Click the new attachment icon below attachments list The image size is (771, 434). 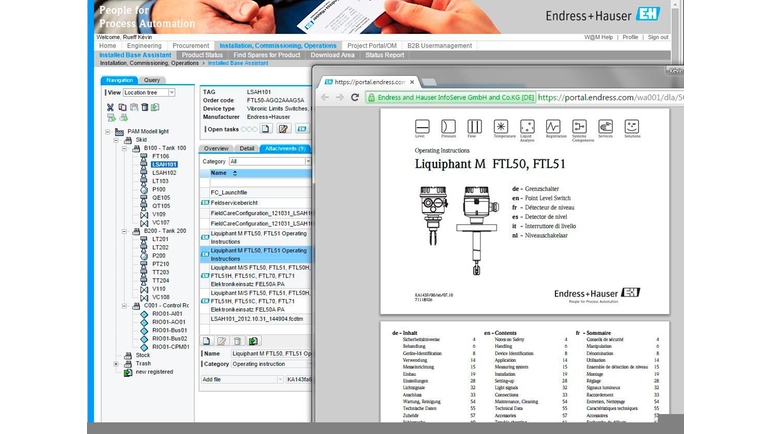click(207, 341)
